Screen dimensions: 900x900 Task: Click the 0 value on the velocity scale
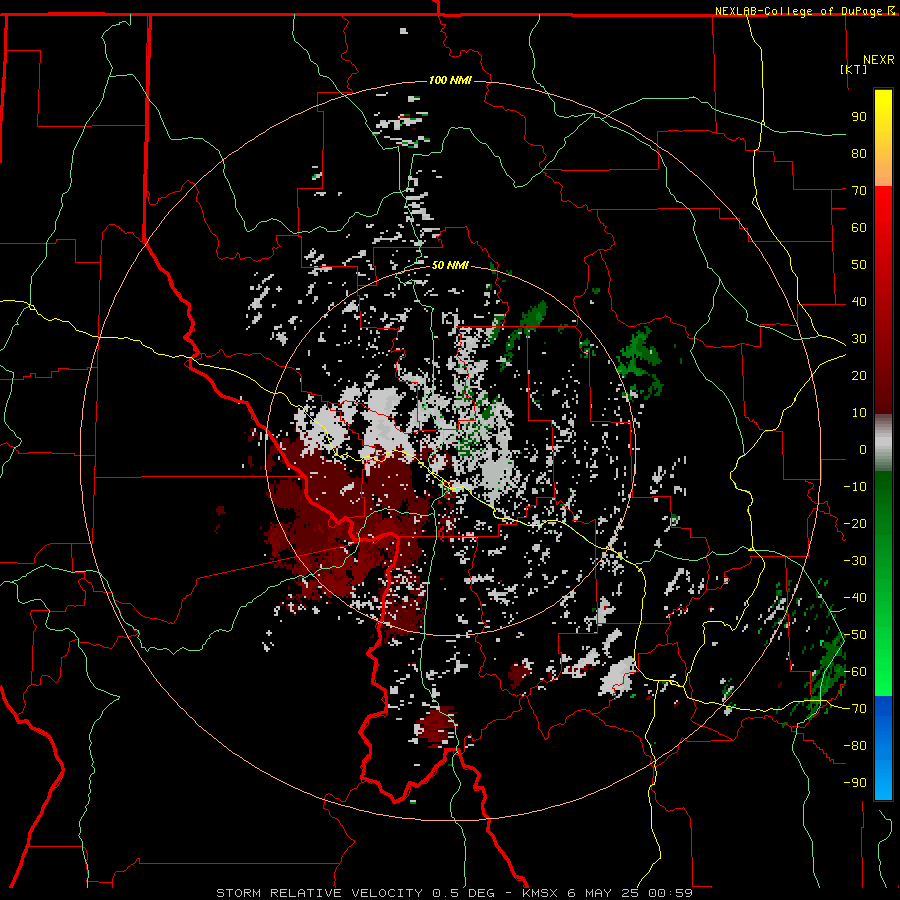[863, 450]
